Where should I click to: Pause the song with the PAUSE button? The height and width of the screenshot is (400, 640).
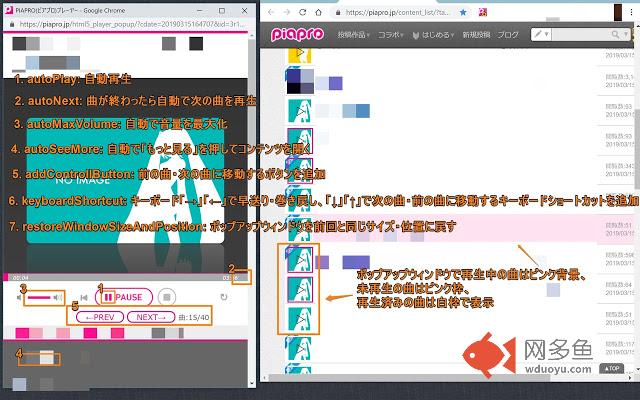tap(124, 297)
